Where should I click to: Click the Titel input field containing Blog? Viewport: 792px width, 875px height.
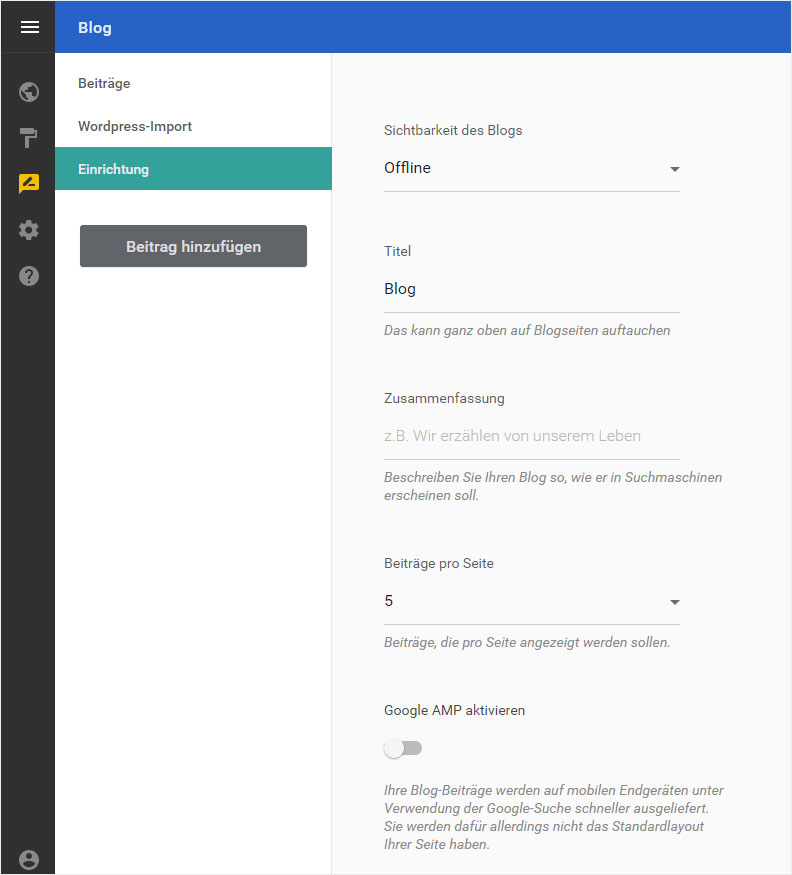pyautogui.click(x=531, y=289)
